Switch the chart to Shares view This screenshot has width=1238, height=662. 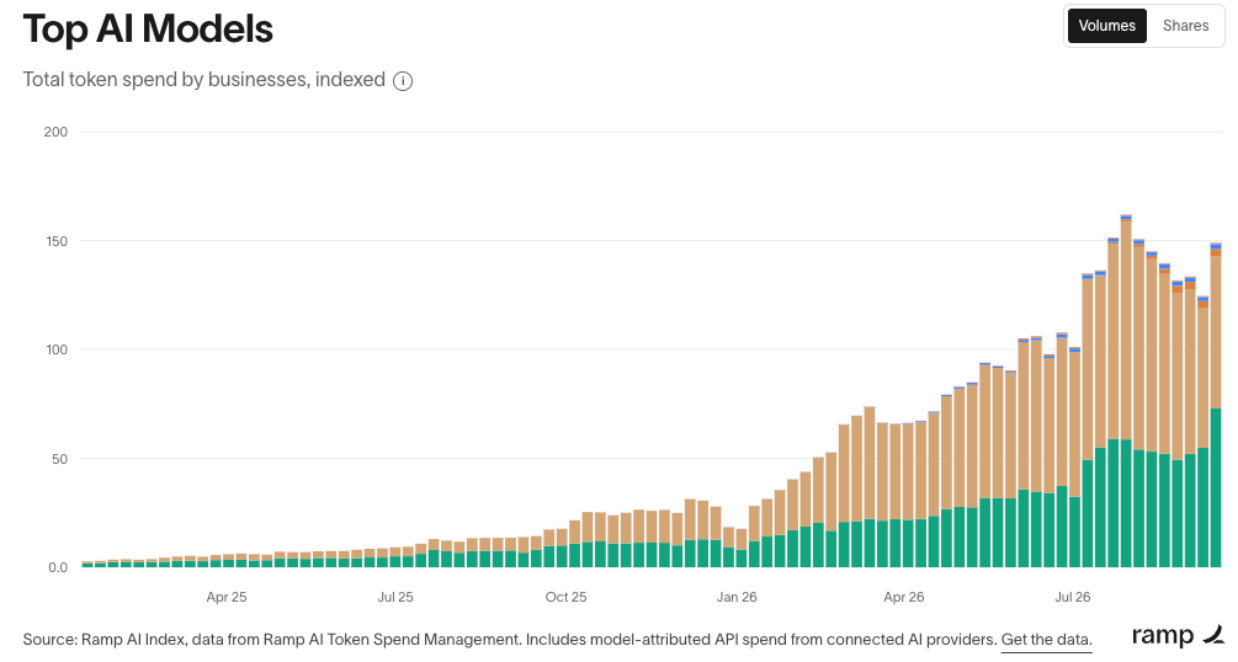pos(1185,26)
